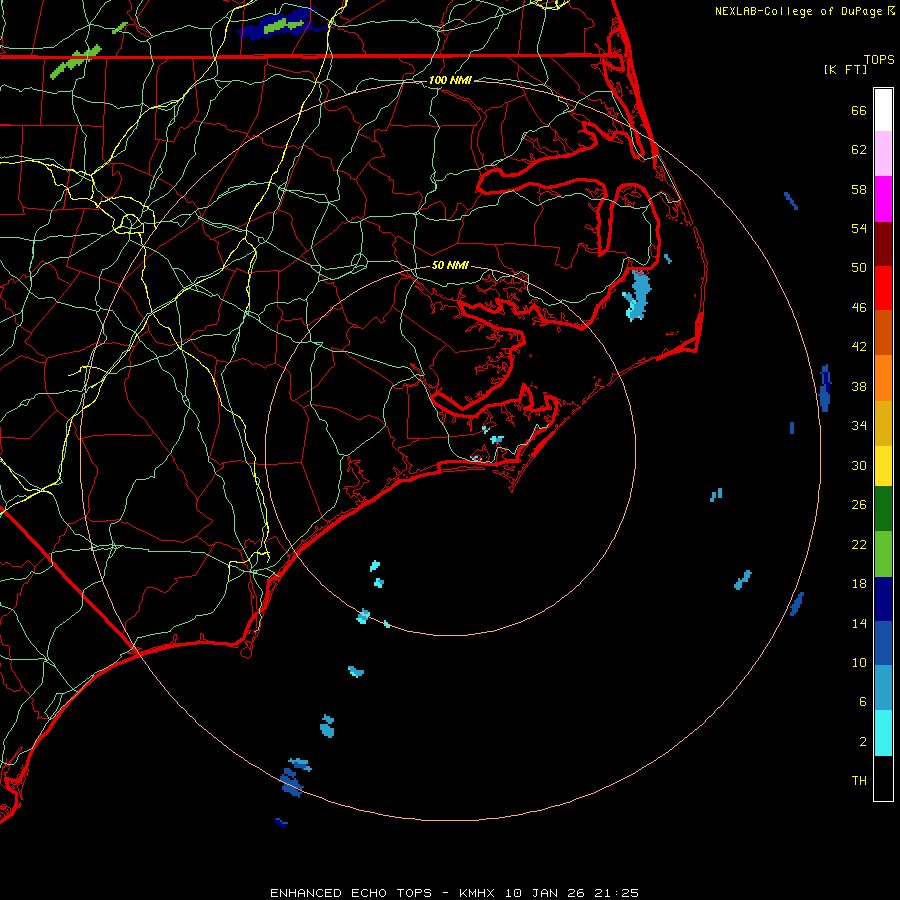Viewport: 900px width, 900px height.
Task: Click the '[K FT]' legend units label
Action: click(845, 69)
